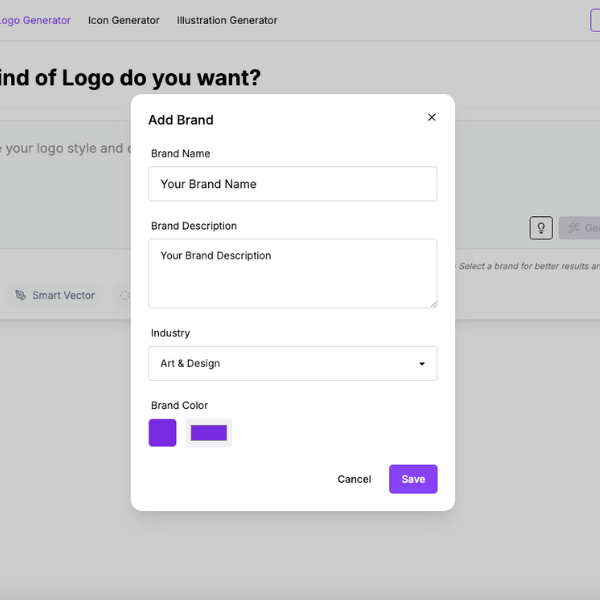
Task: Open the rectangular color picker input
Action: (209, 433)
